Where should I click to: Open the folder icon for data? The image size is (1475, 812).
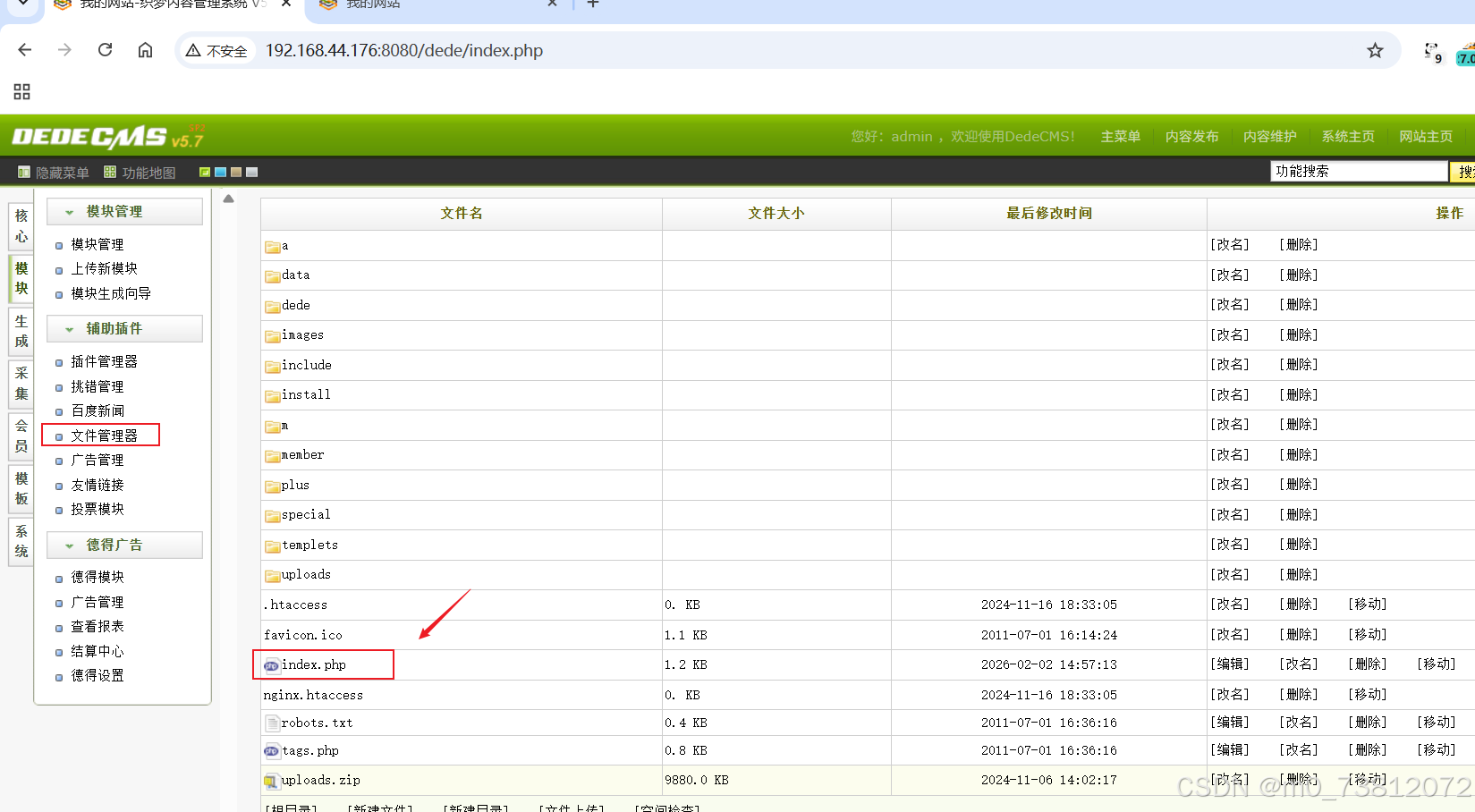pos(272,276)
